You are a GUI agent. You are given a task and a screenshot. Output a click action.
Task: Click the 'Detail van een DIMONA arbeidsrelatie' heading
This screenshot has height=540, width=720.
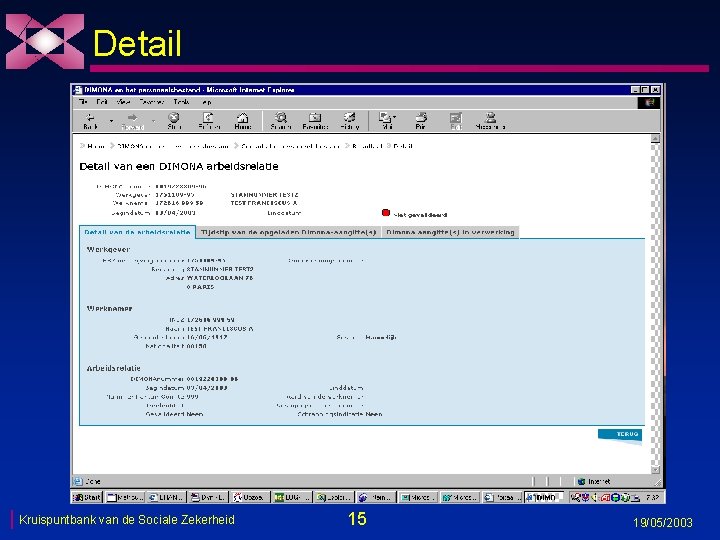[179, 166]
